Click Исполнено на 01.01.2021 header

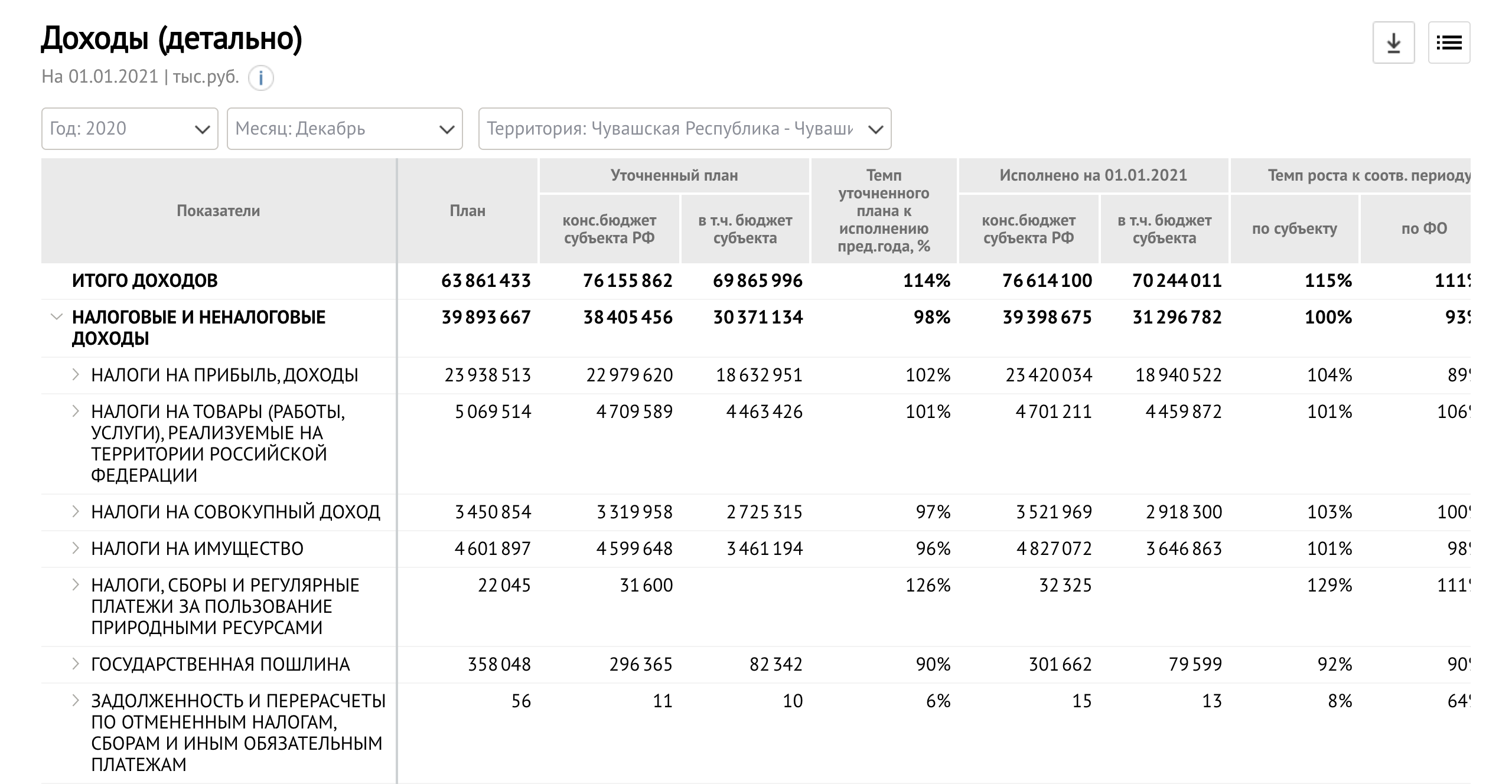click(1093, 175)
